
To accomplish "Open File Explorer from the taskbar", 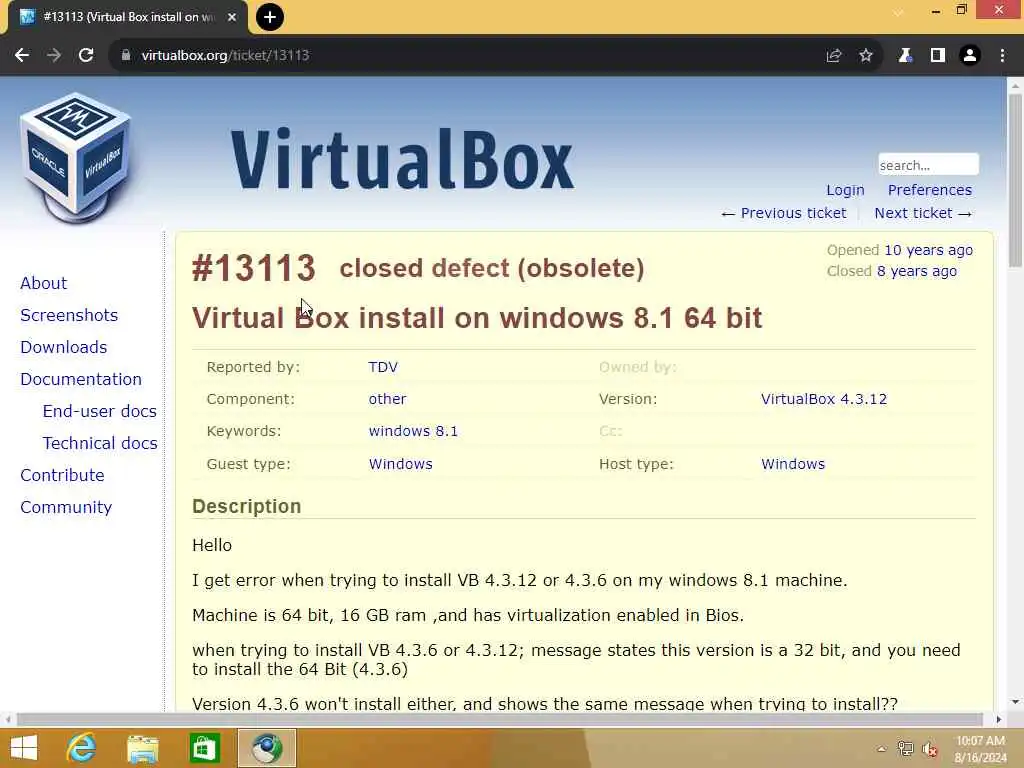I will tap(142, 748).
